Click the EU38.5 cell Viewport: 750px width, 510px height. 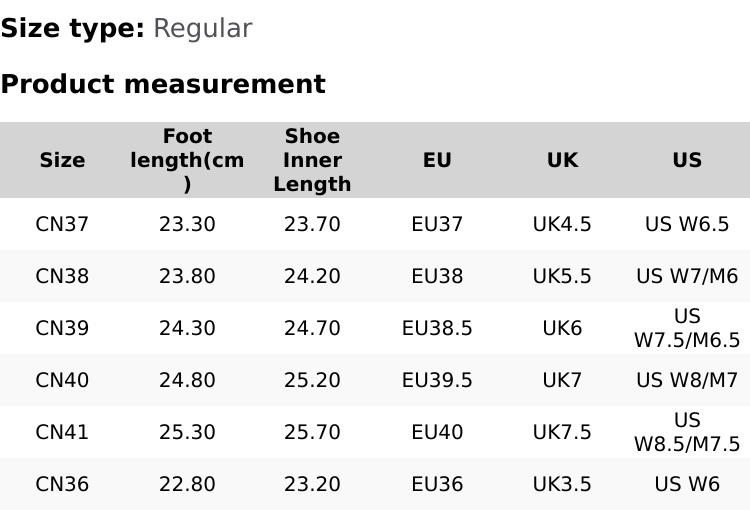437,328
